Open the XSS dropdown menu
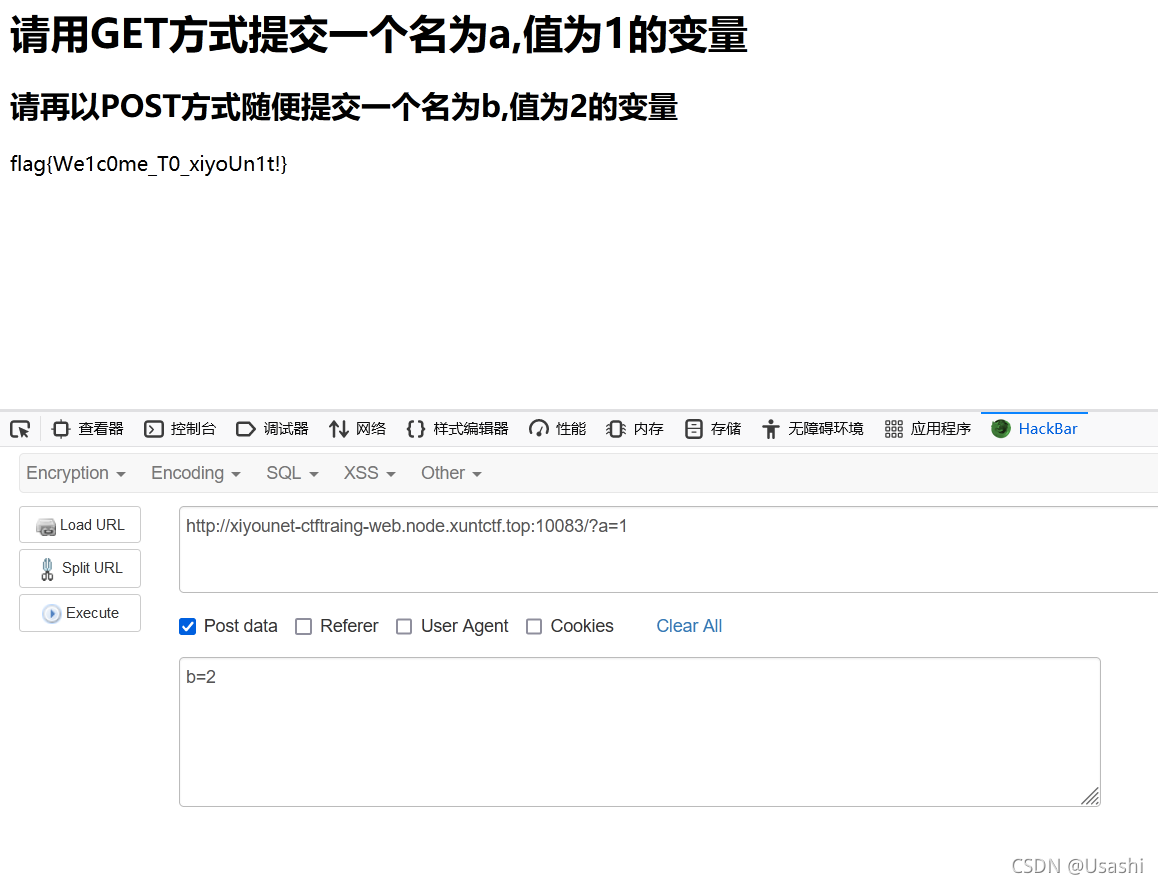This screenshot has height=884, width=1158. click(369, 473)
